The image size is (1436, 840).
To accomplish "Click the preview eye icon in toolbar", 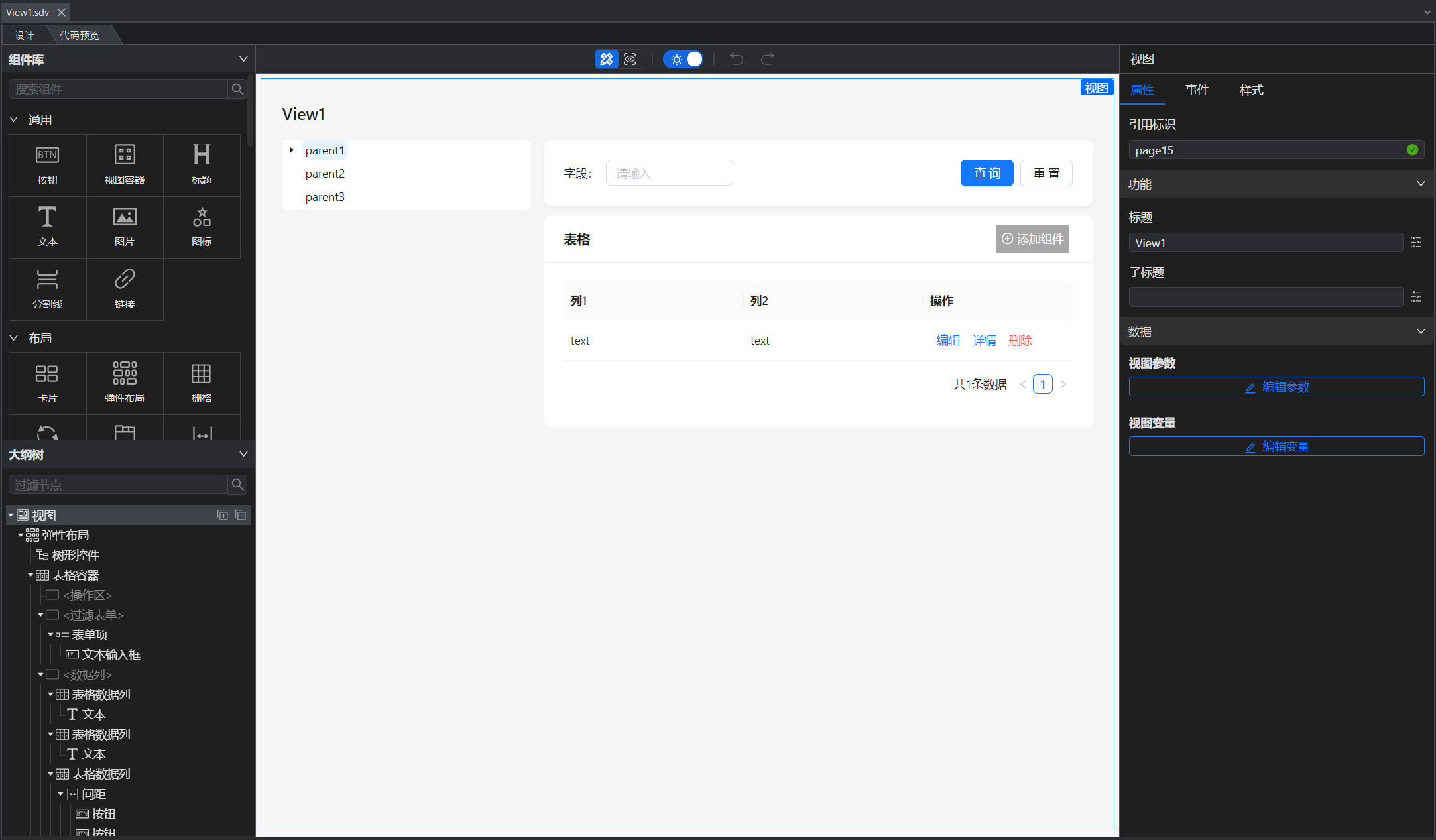I will click(630, 59).
